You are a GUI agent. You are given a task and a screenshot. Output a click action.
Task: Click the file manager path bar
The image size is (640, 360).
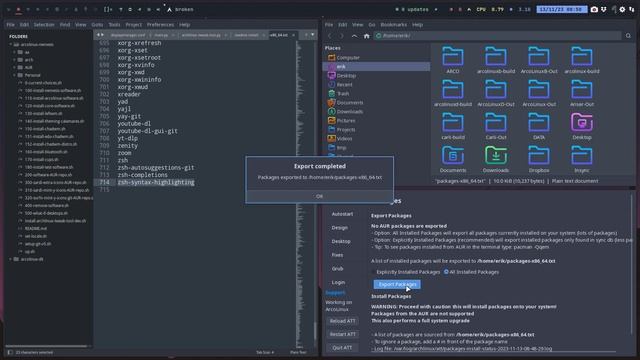498,36
